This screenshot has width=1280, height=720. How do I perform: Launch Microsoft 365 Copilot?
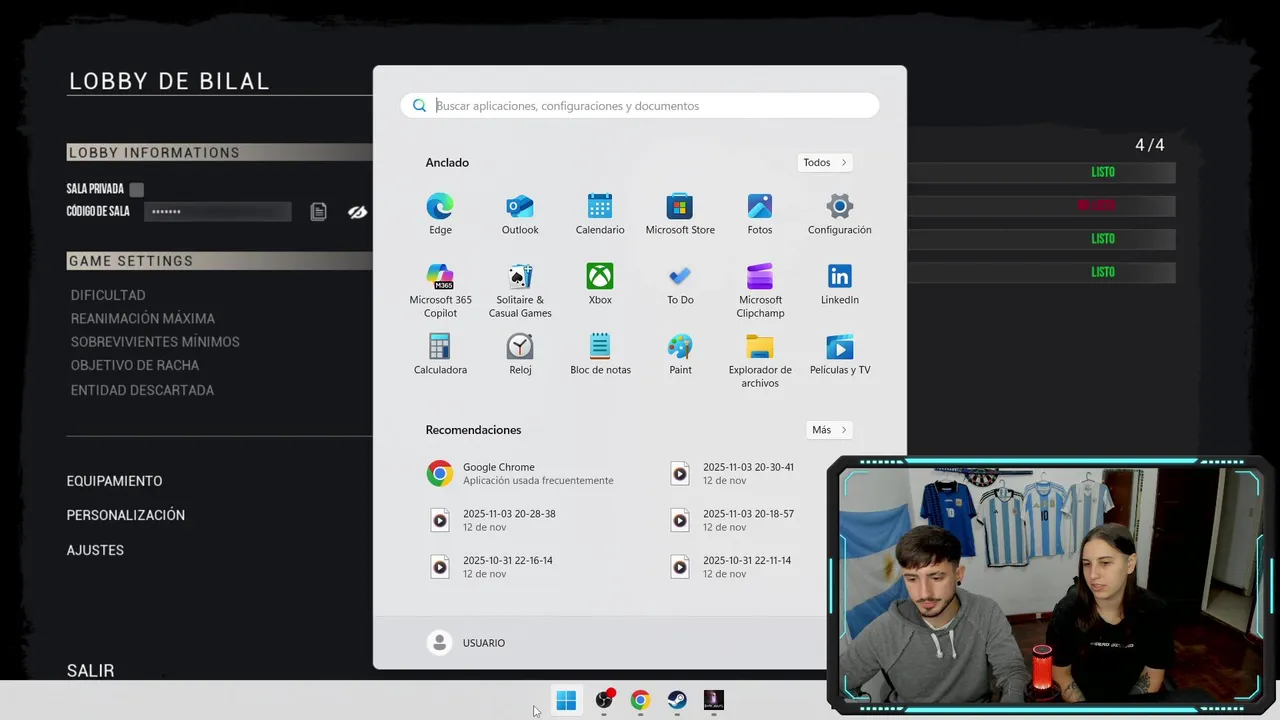tap(440, 290)
